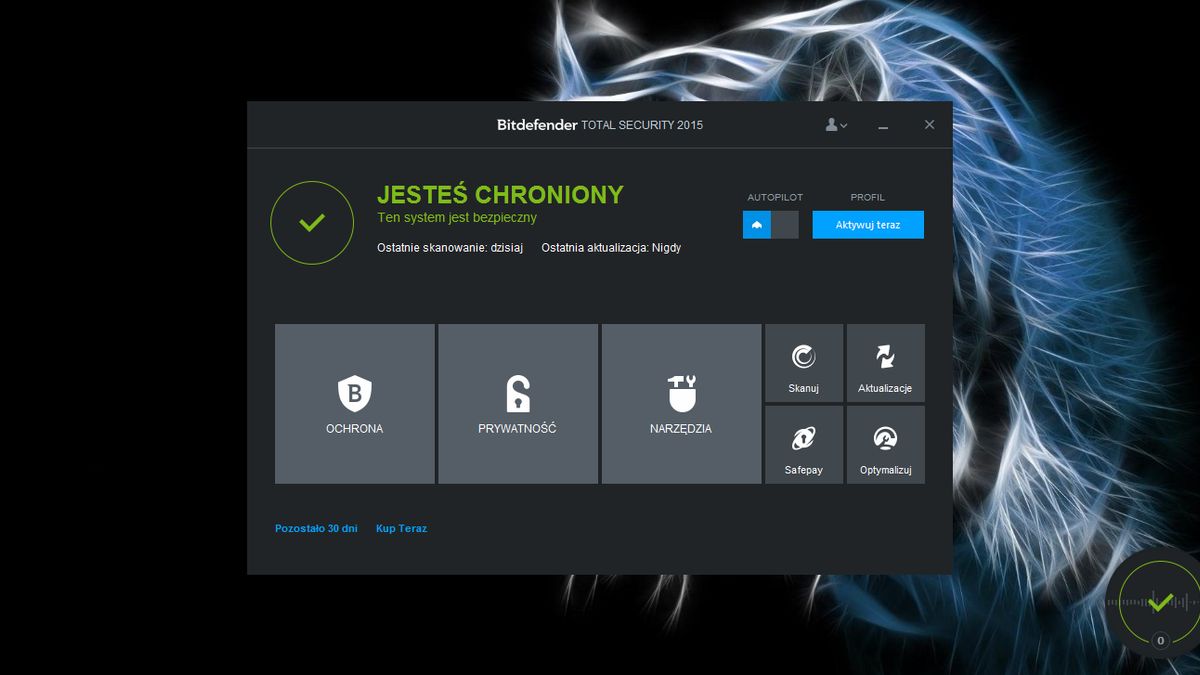The height and width of the screenshot is (675, 1200).
Task: Close the Bitdefender window
Action: [929, 125]
